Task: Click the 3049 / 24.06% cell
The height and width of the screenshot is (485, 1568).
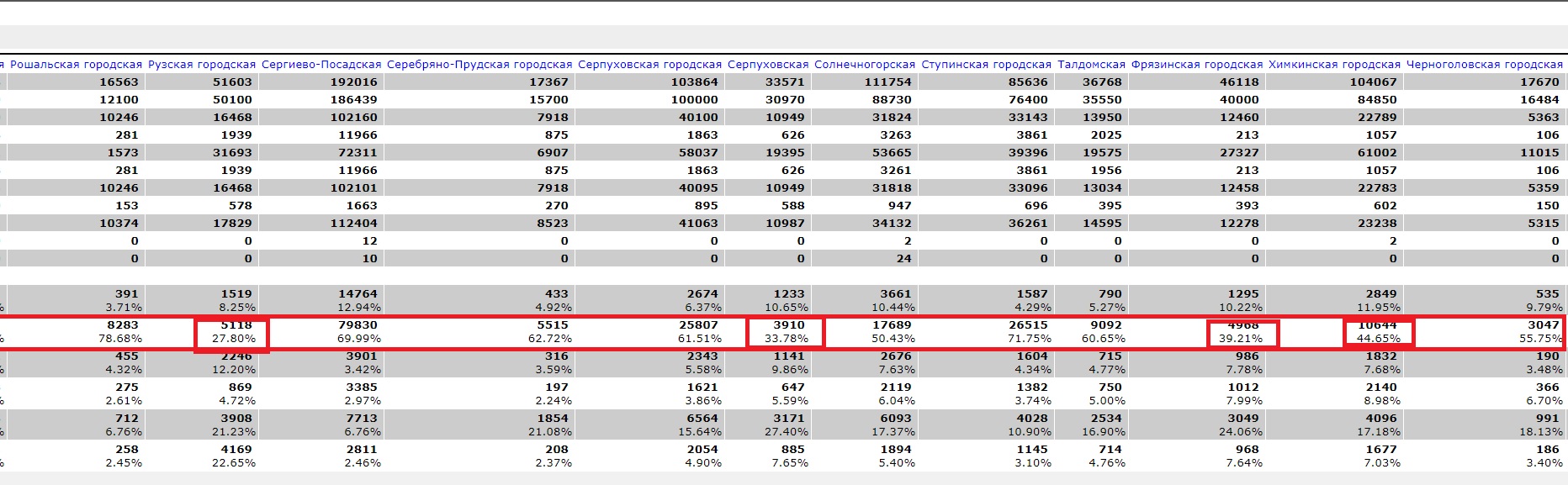Action: 1197,424
